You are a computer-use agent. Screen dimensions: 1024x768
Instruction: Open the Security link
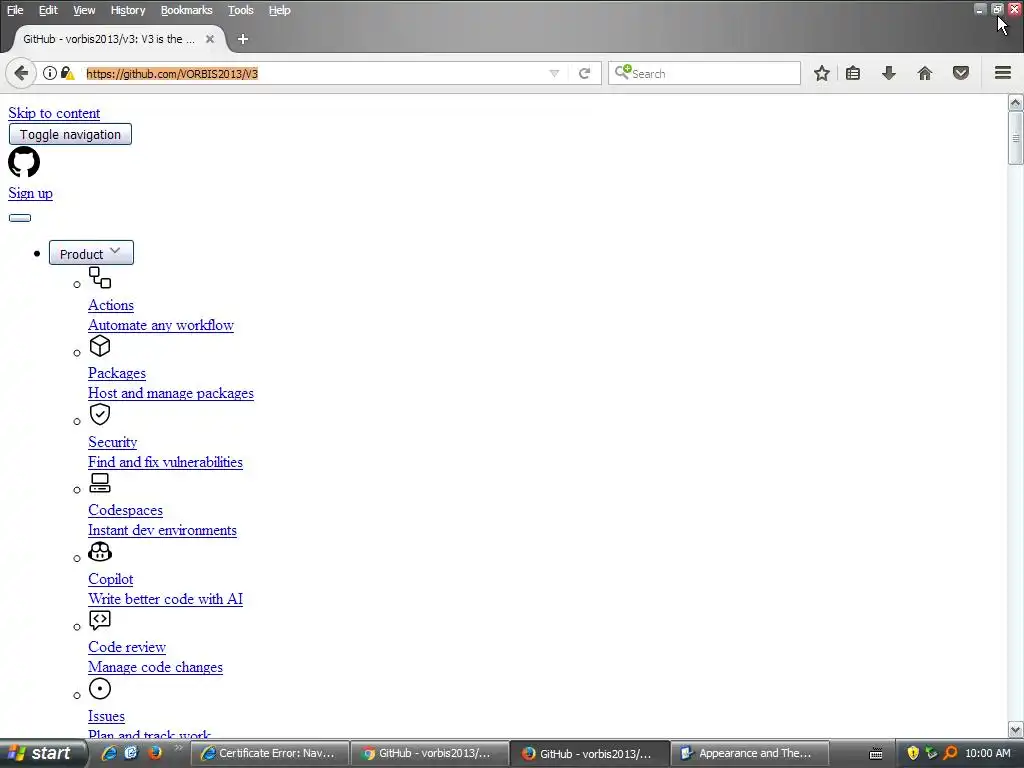(x=112, y=442)
